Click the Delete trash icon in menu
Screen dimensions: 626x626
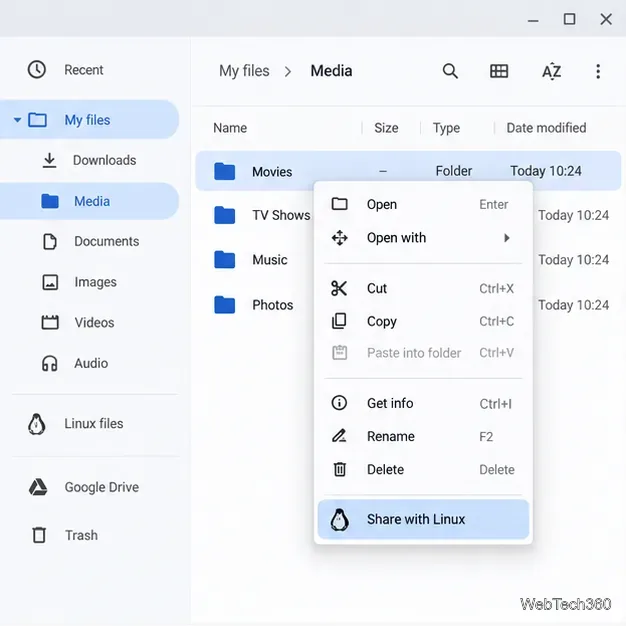(x=339, y=469)
